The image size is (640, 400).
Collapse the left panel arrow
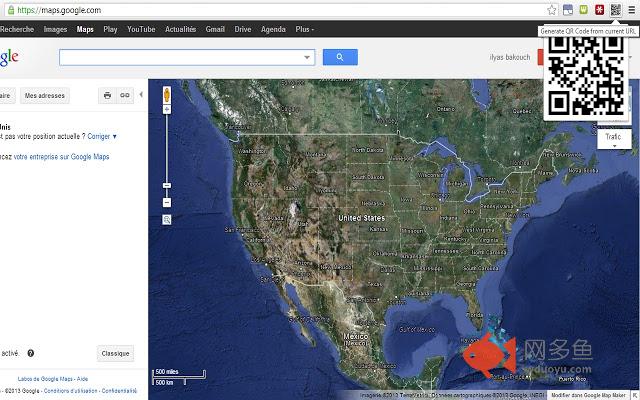pyautogui.click(x=141, y=95)
